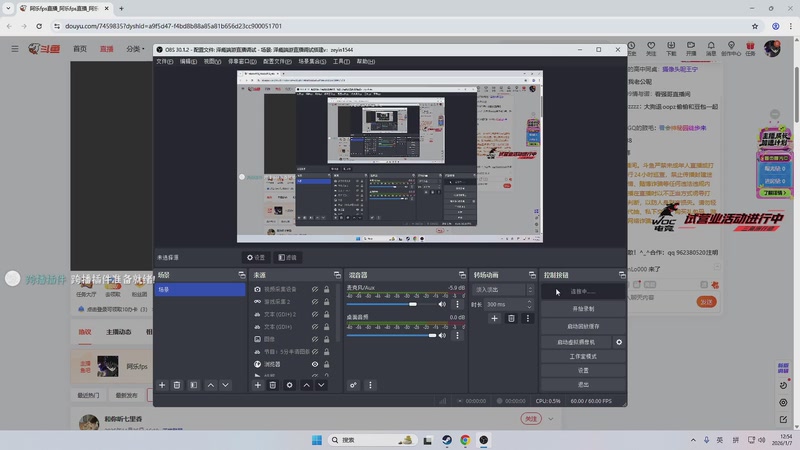Open OBS 视图 menu
This screenshot has width=800, height=450.
point(212,62)
